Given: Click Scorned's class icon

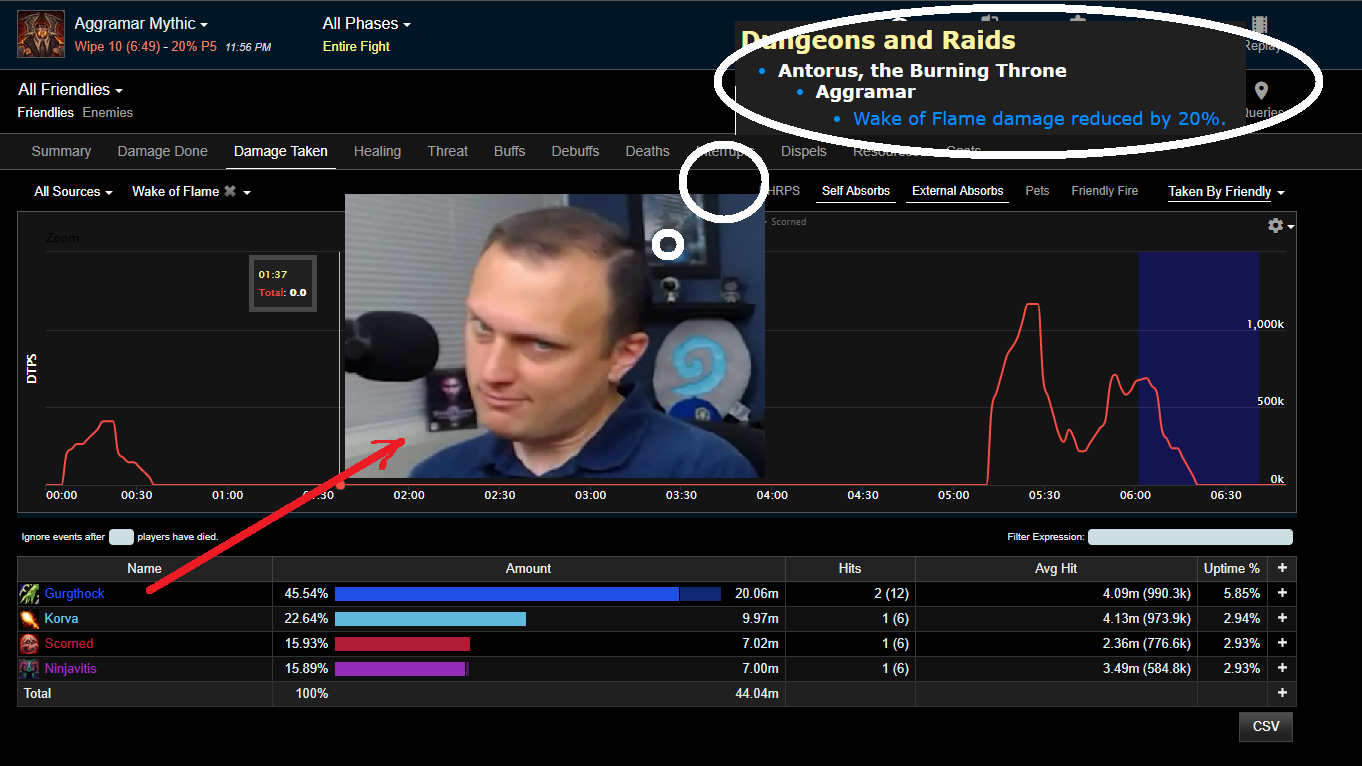Looking at the screenshot, I should (29, 644).
